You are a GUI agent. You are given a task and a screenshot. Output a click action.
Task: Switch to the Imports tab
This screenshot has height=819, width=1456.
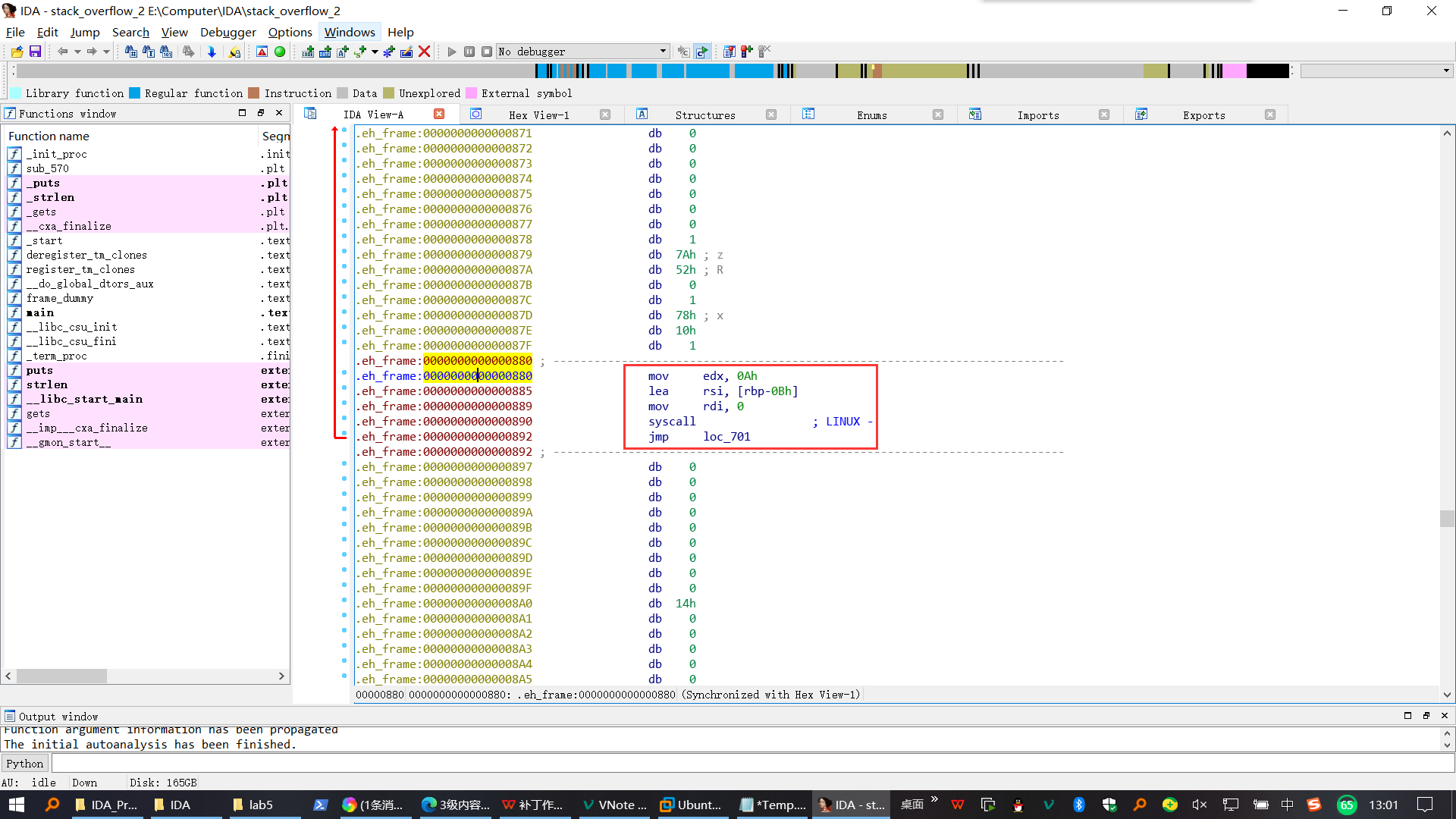(1037, 115)
